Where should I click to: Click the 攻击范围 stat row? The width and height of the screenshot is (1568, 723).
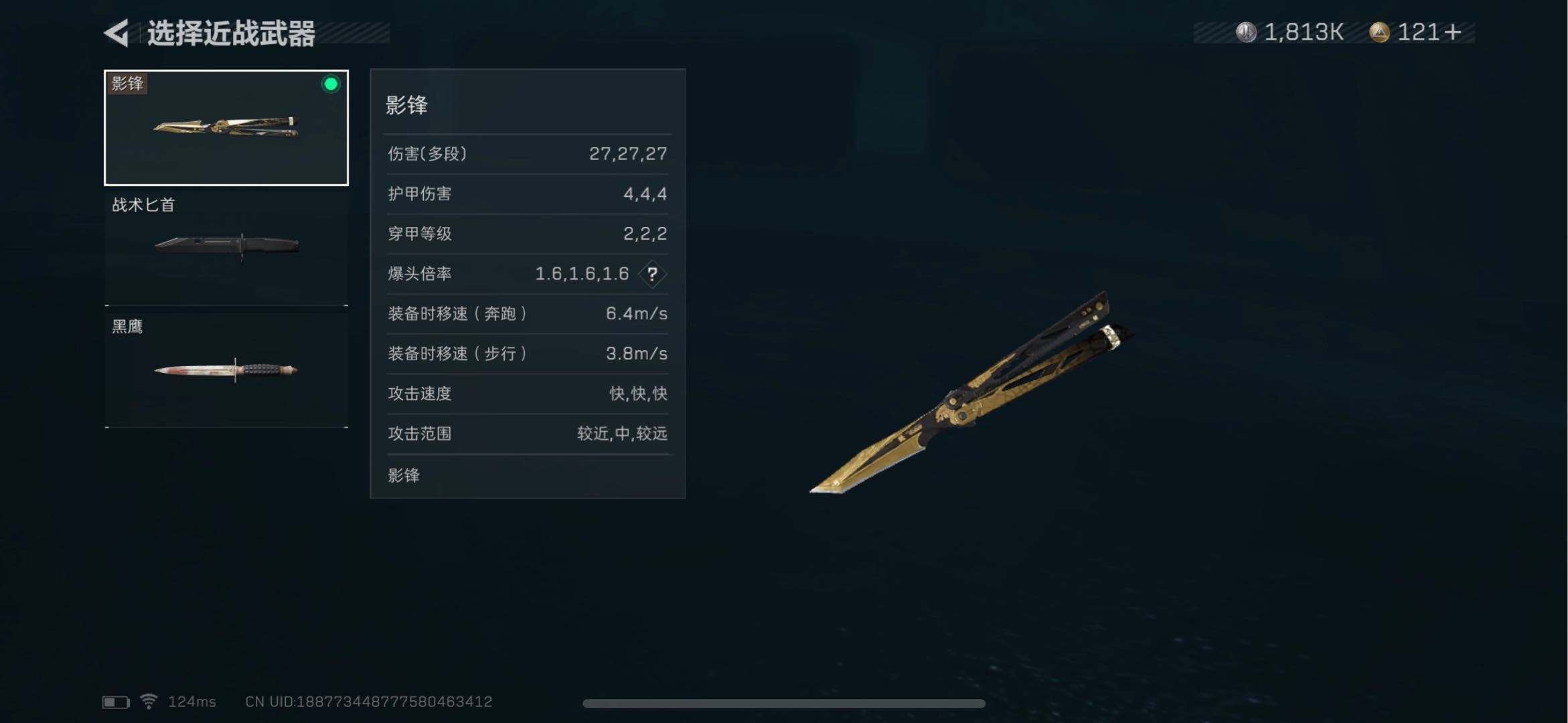(528, 434)
